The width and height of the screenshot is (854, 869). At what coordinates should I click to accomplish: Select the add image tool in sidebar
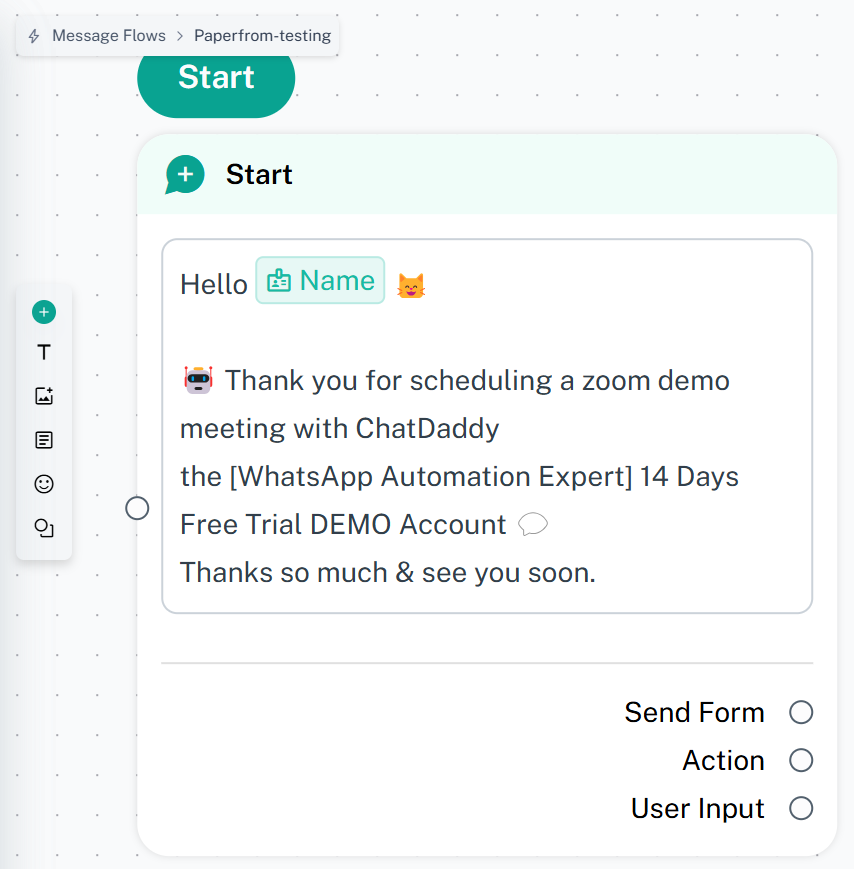pos(44,396)
